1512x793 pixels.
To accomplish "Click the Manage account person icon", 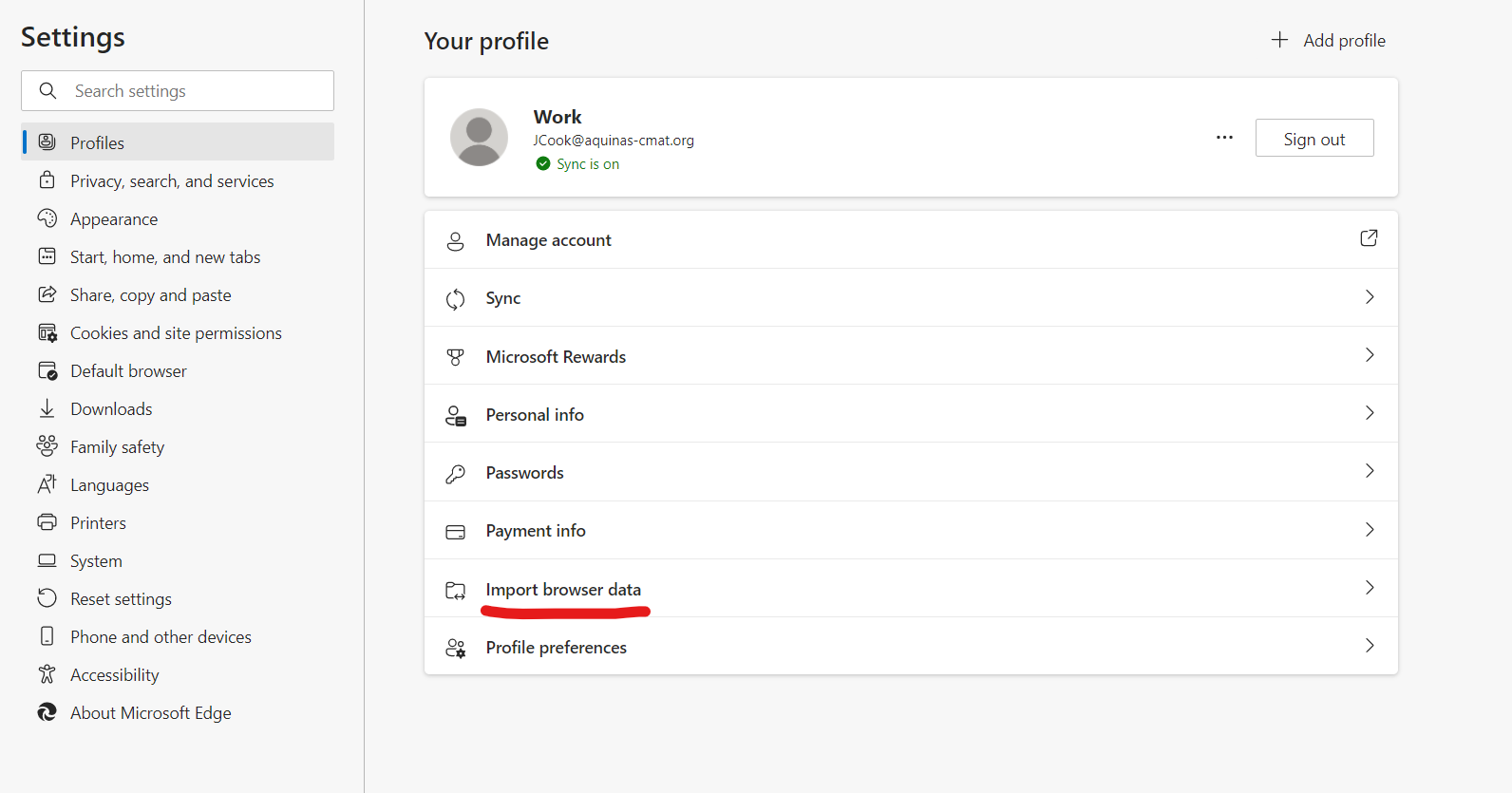I will point(455,241).
